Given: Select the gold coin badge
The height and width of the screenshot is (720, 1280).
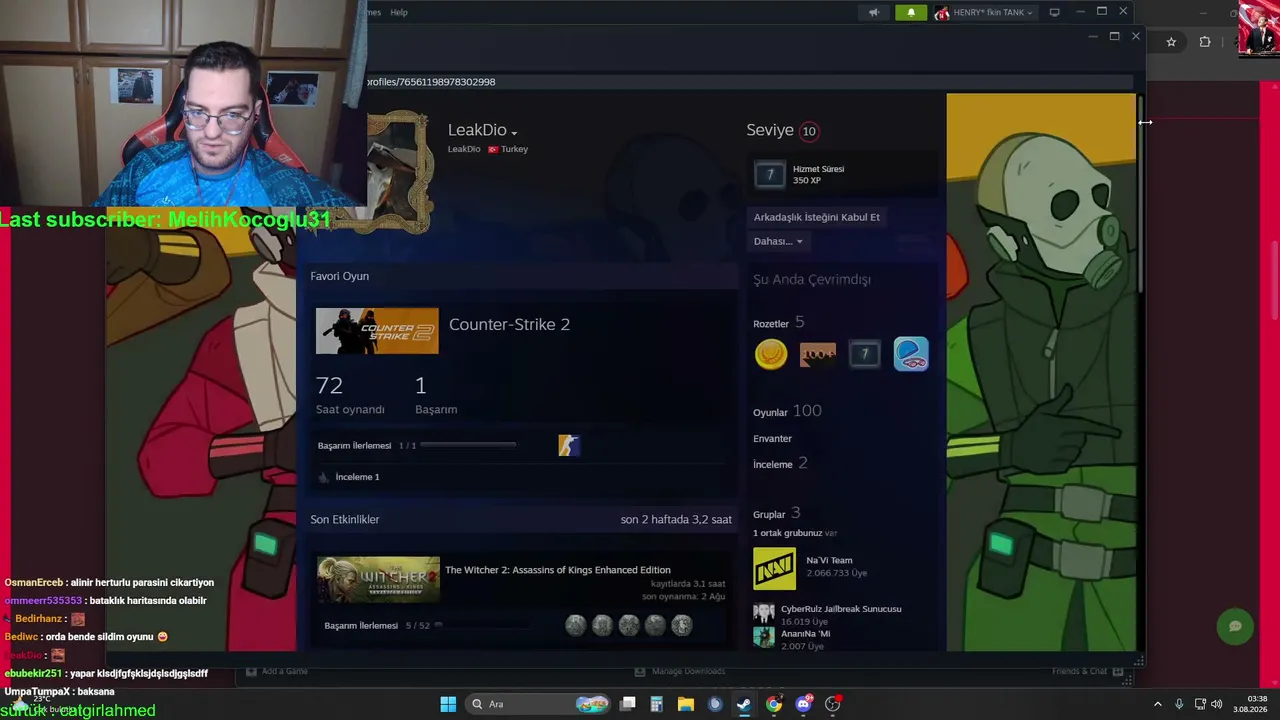Looking at the screenshot, I should click(771, 354).
